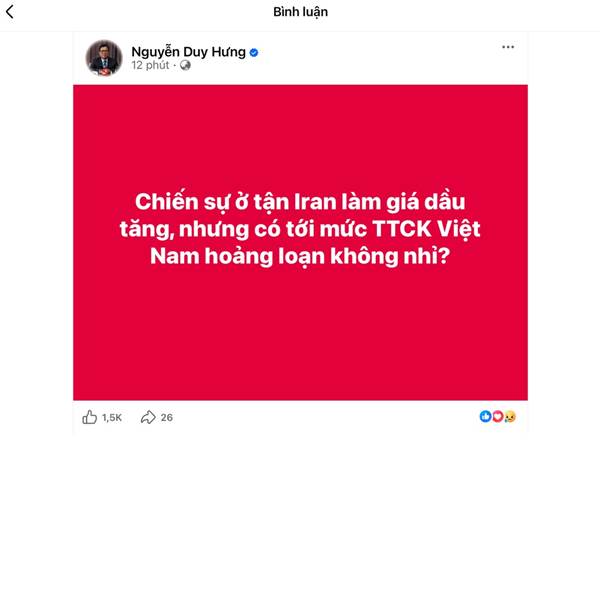Tap the blank comments area below the post
Viewport: 600px width, 600px height.
tap(300, 513)
